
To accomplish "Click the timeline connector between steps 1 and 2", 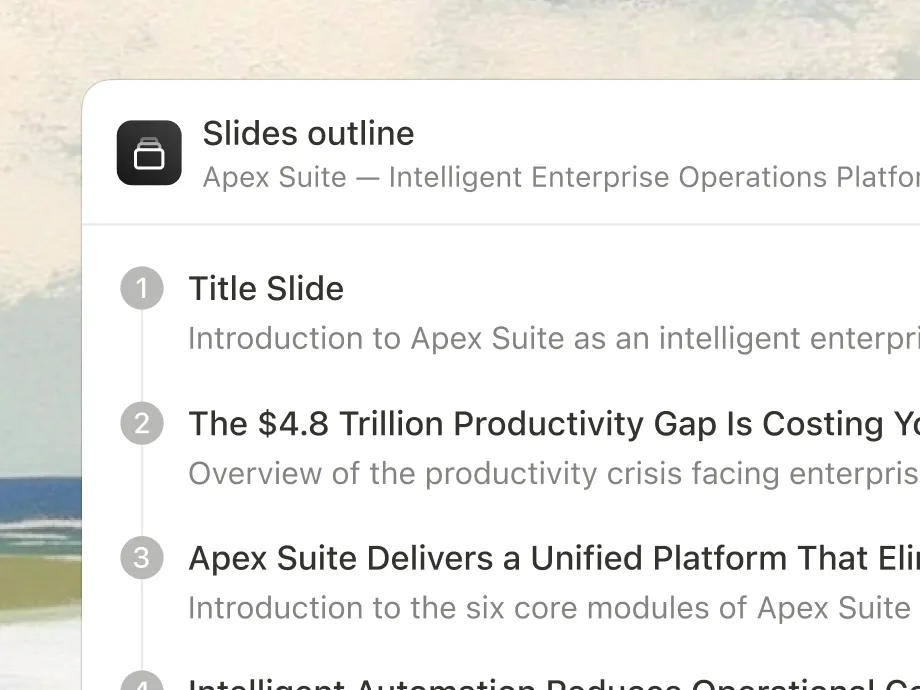I will [142, 356].
